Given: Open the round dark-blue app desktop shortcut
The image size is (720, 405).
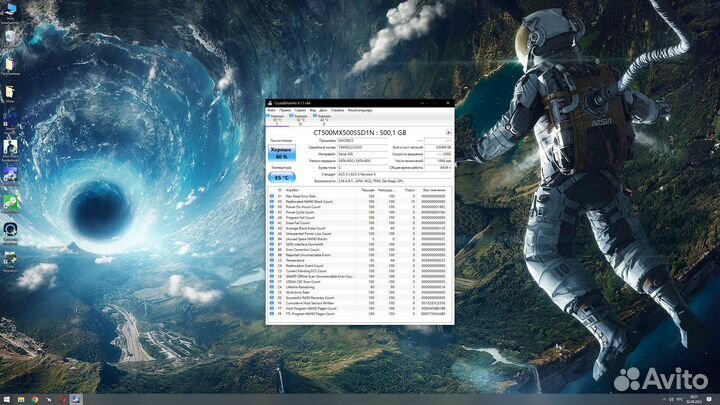Looking at the screenshot, I should (x=10, y=232).
